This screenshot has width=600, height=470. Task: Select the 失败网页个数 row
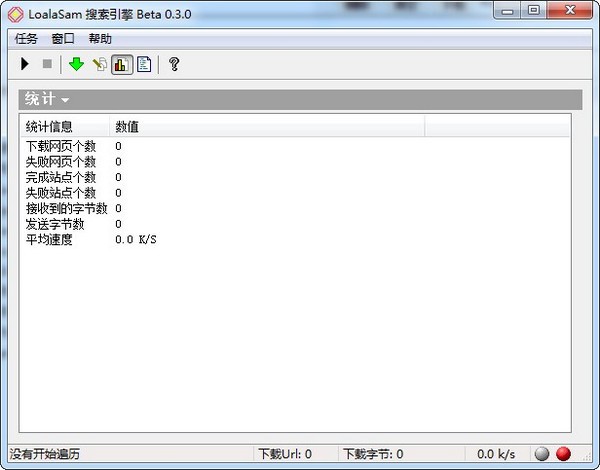click(x=295, y=162)
